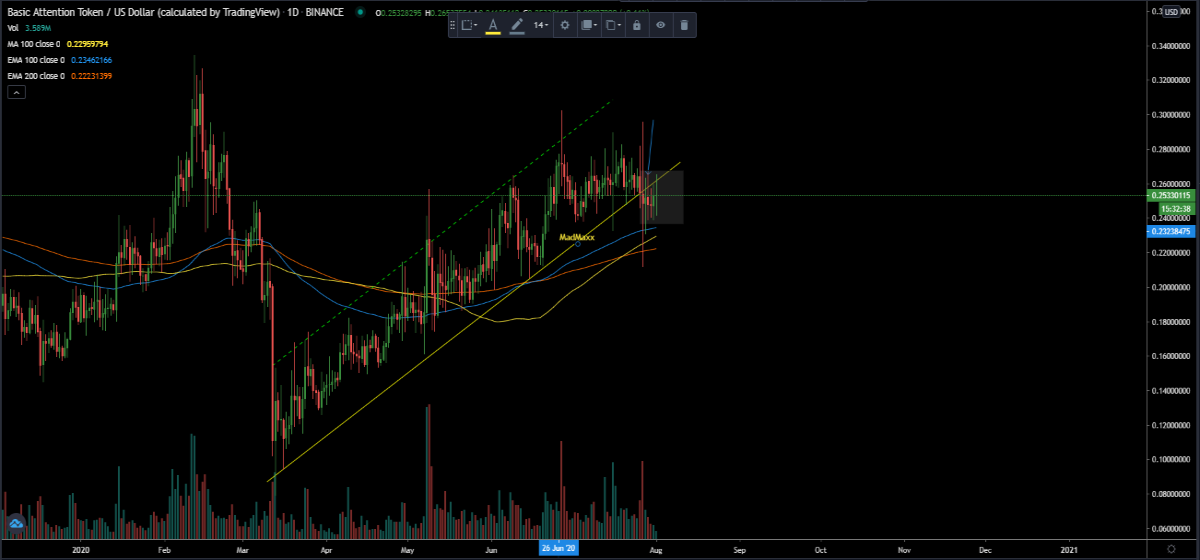Grab the drawing toolbar drag handle

pos(454,25)
